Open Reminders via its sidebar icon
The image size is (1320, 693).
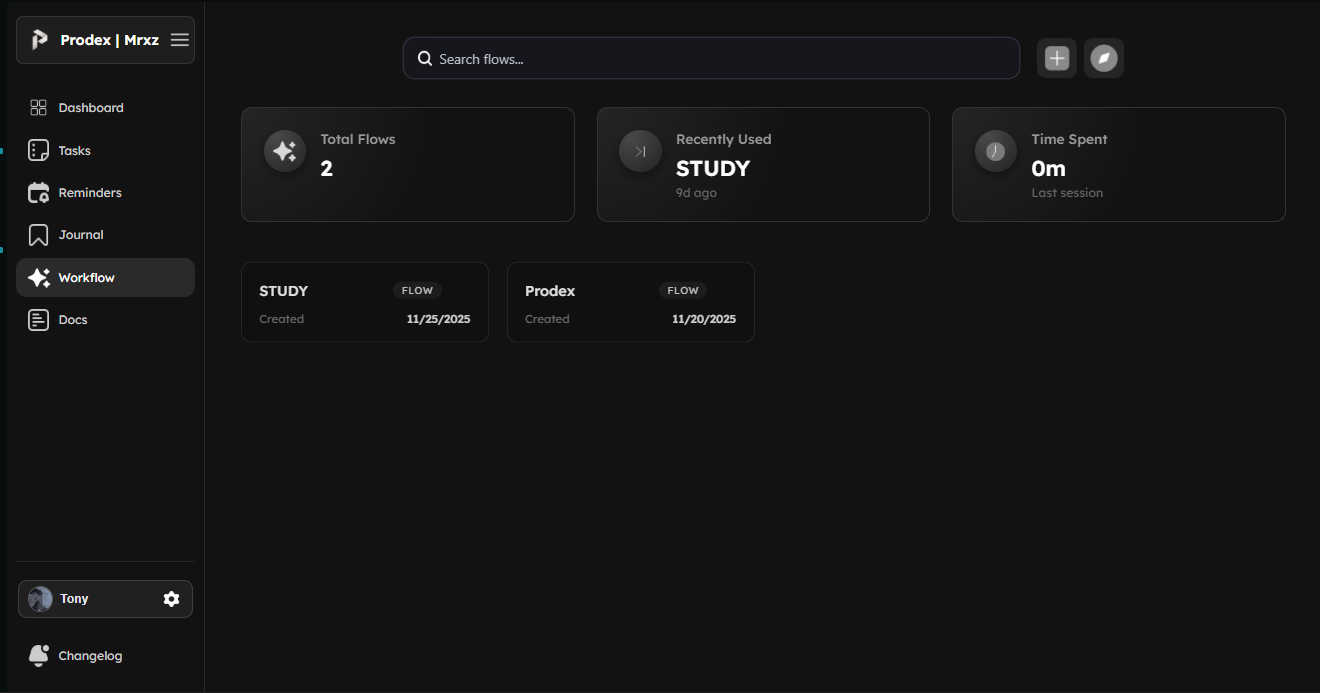pos(38,192)
